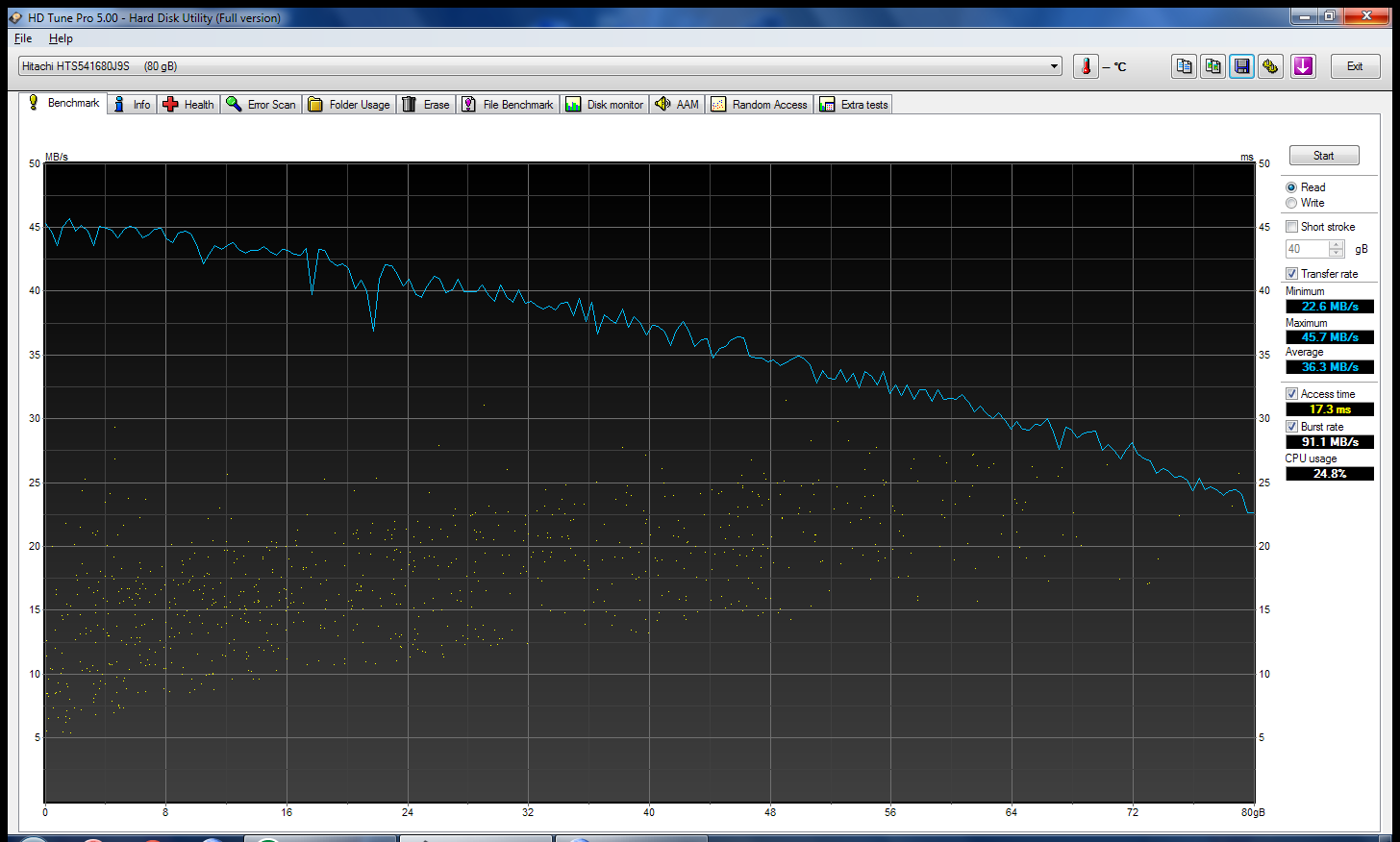Copy screenshot to clipboard icon

click(x=1213, y=66)
